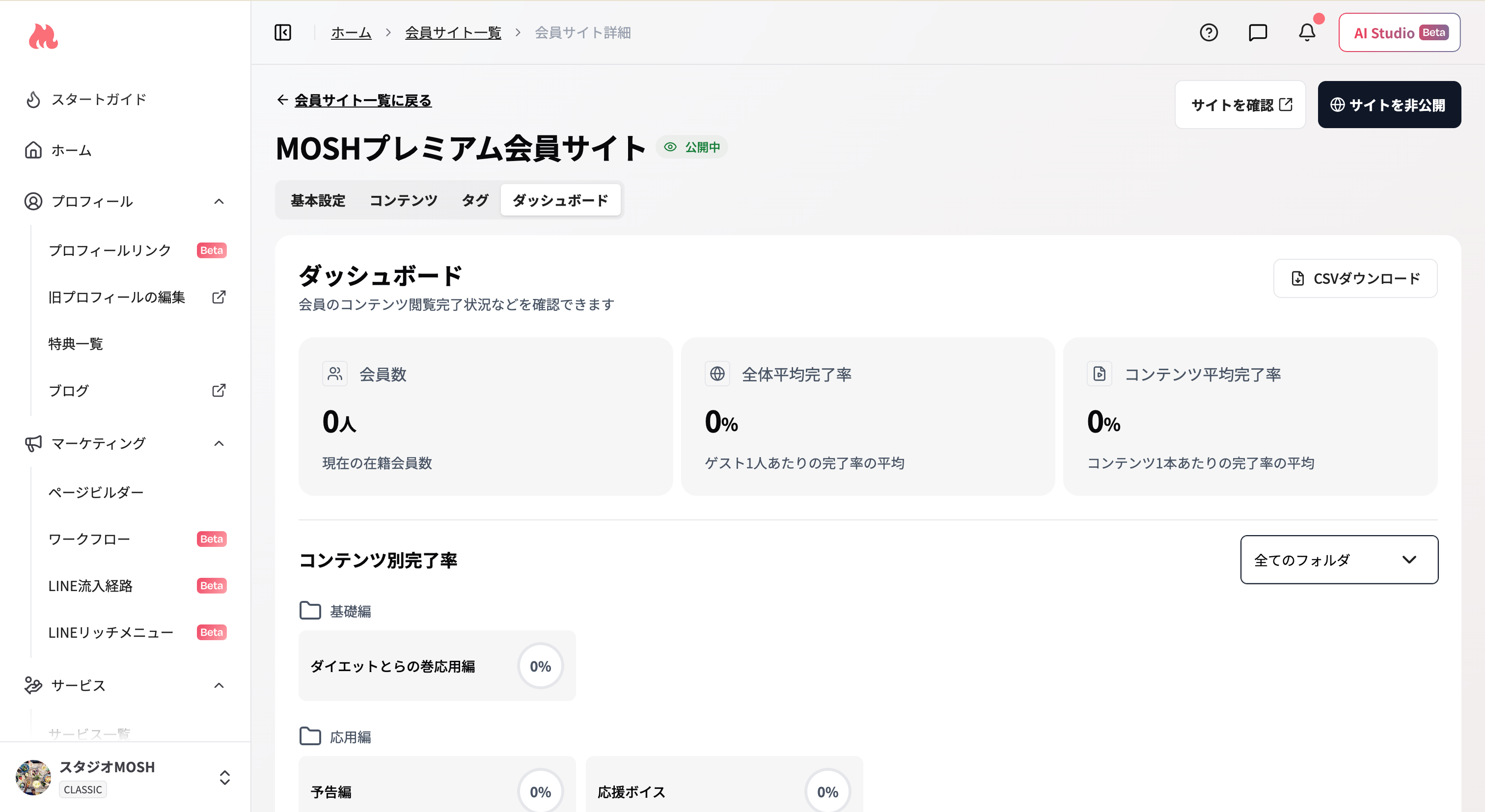Viewport: 1485px width, 812px height.
Task: Open the help question mark icon
Action: 1209,33
